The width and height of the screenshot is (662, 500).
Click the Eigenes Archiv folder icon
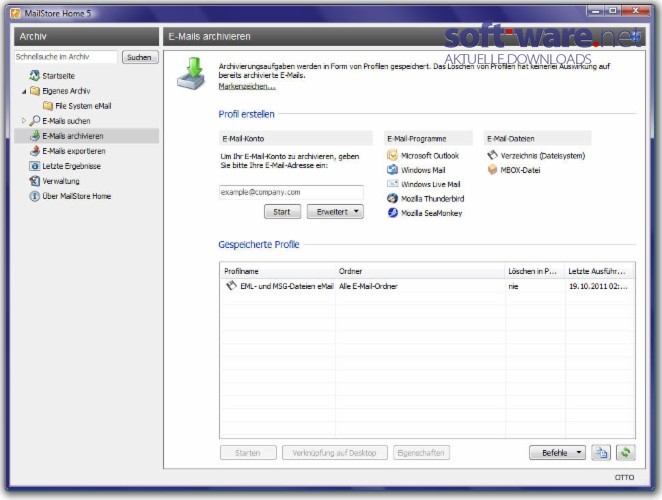pos(35,91)
